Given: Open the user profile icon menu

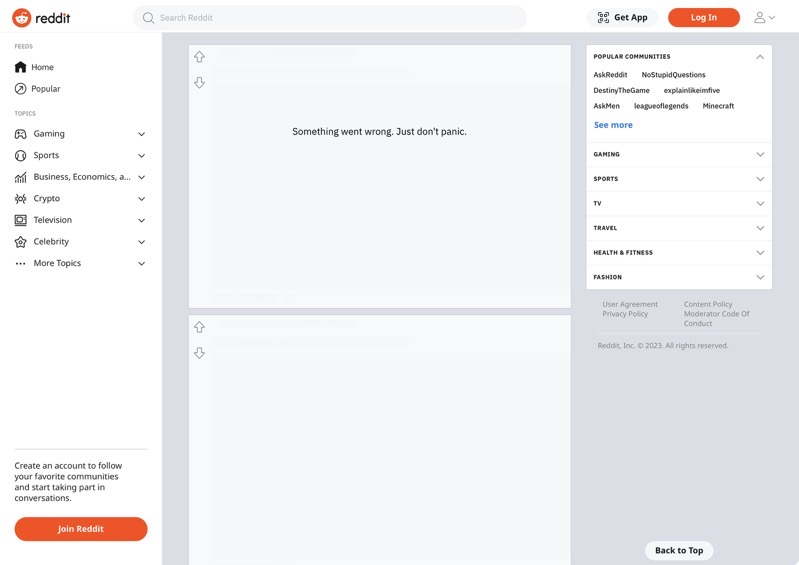Looking at the screenshot, I should [x=764, y=17].
